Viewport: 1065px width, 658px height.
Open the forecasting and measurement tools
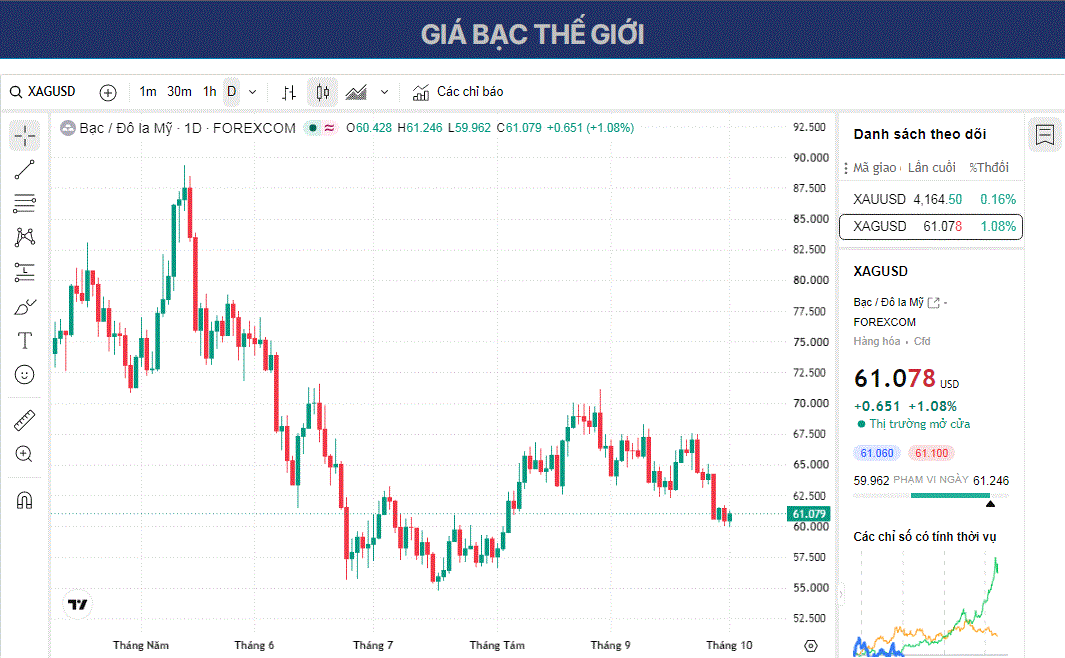[x=24, y=272]
